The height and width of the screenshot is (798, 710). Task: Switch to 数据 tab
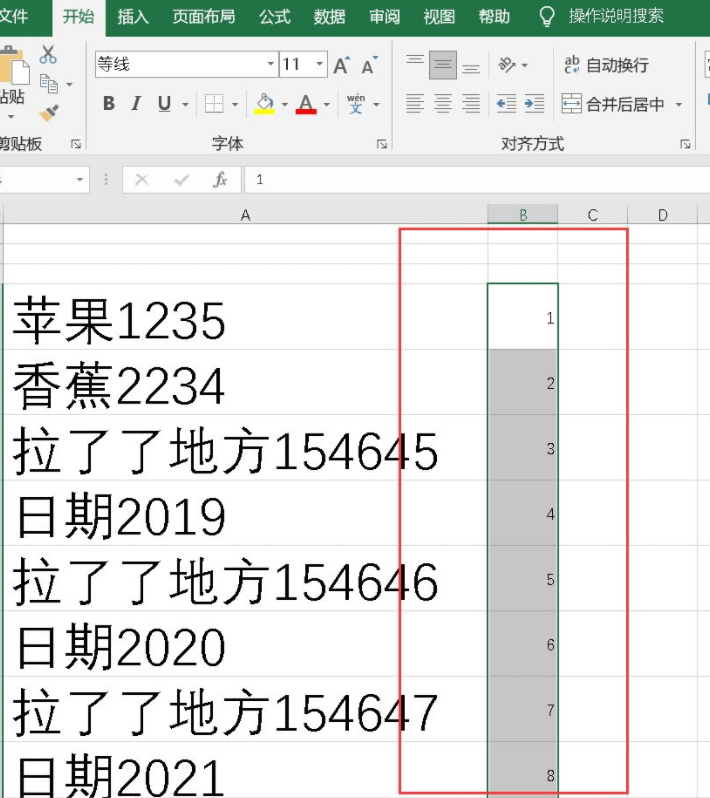pos(330,17)
